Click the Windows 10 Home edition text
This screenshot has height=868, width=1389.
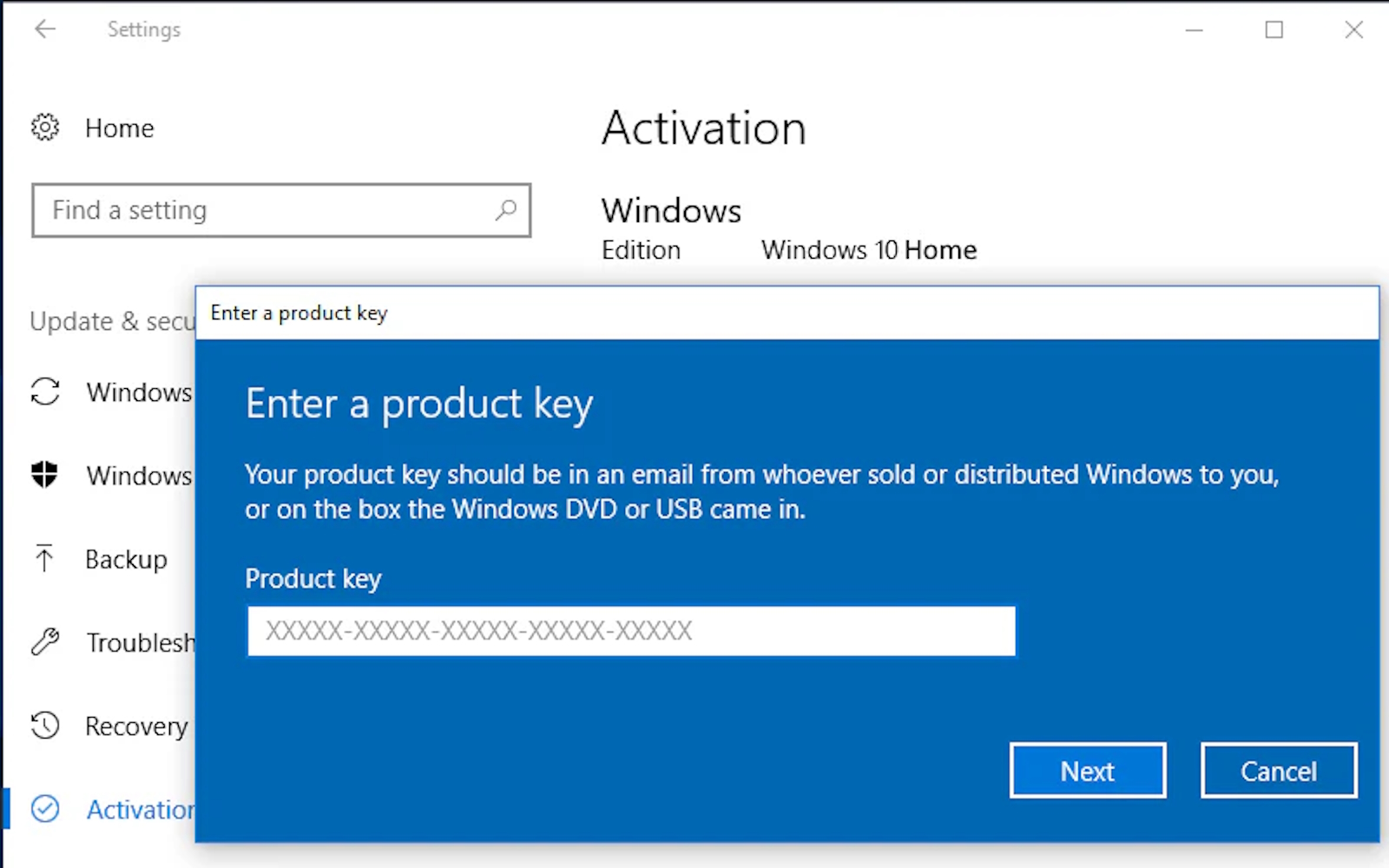(869, 250)
